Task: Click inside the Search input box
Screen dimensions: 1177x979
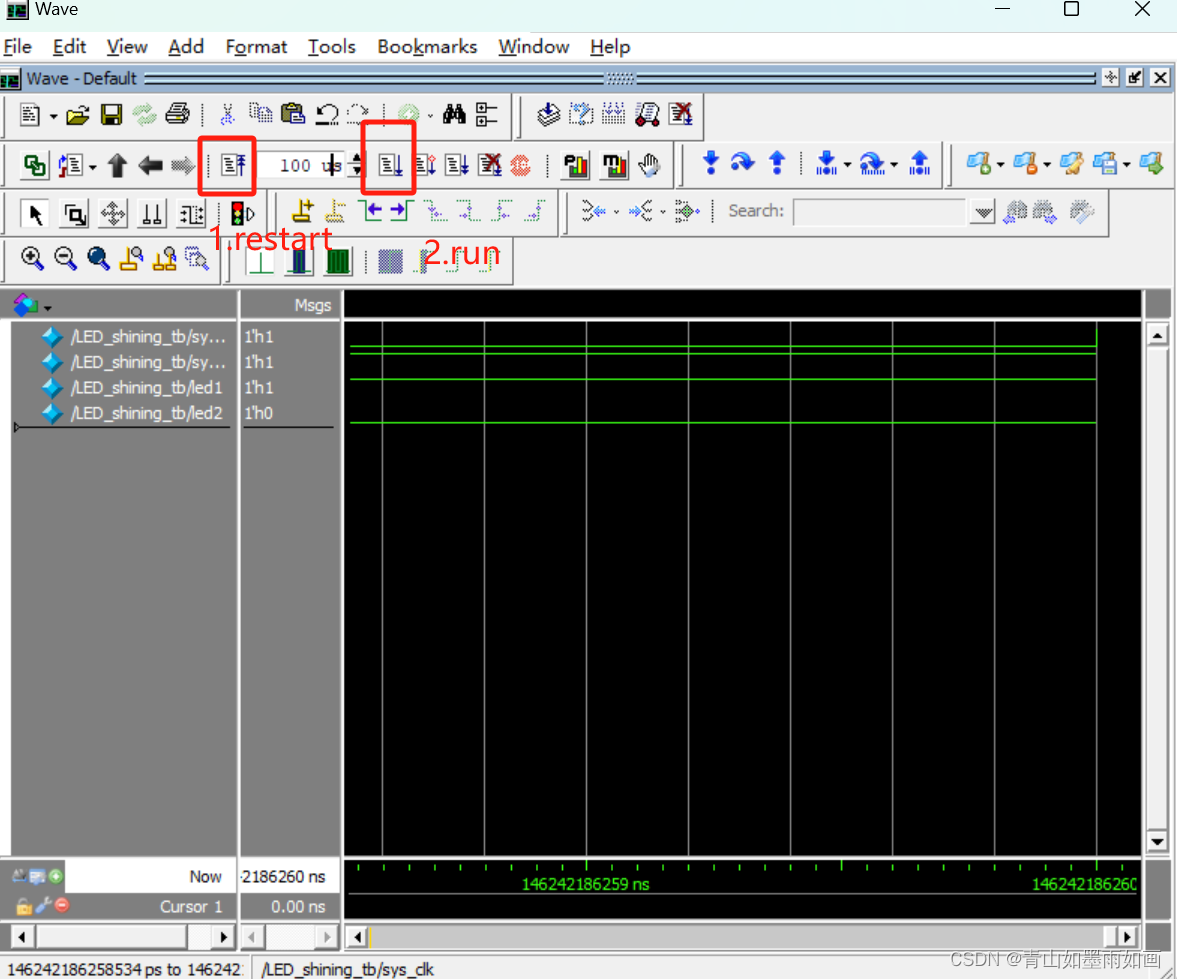Action: pyautogui.click(x=880, y=211)
